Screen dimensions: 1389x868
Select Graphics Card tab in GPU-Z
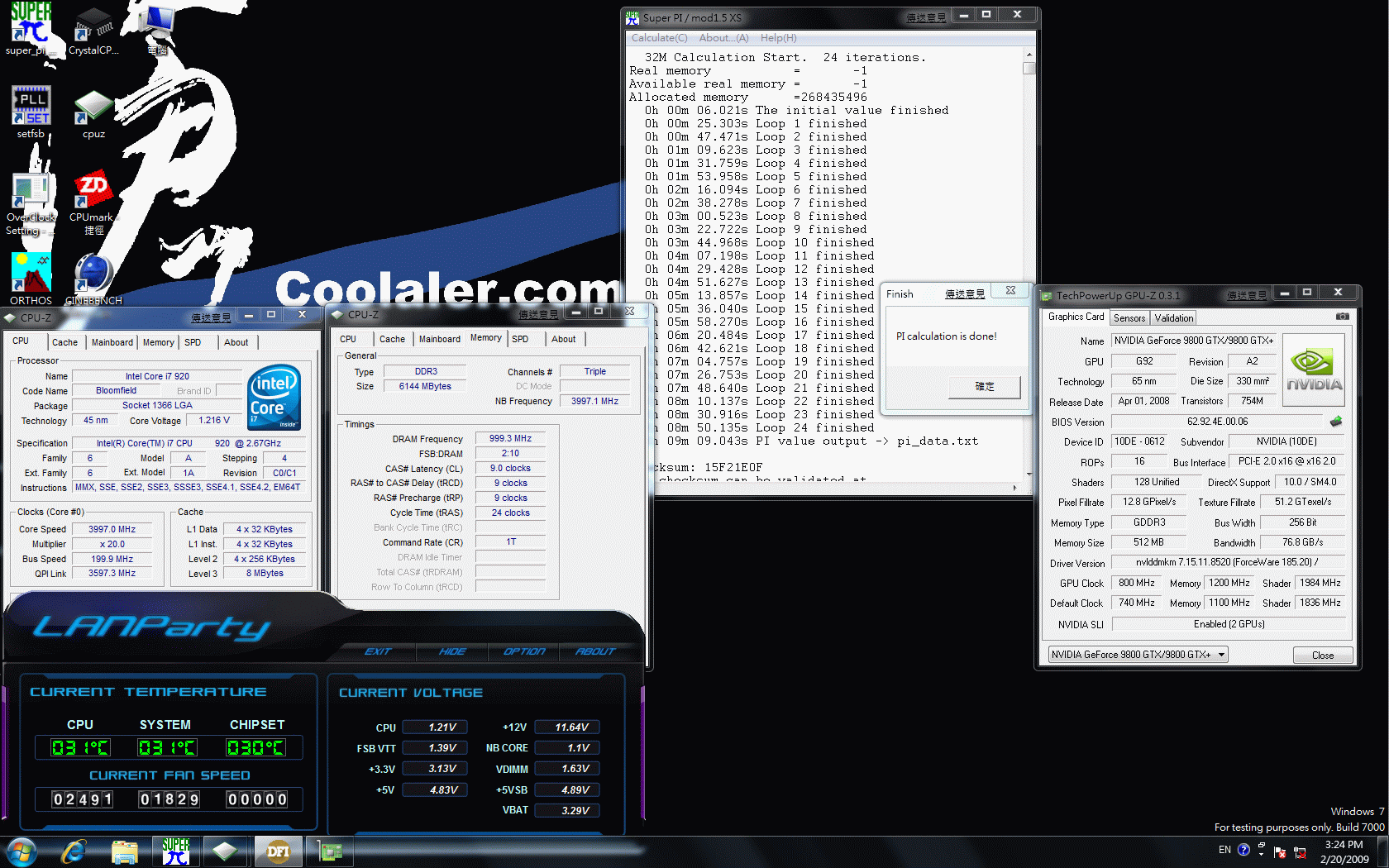click(x=1076, y=317)
